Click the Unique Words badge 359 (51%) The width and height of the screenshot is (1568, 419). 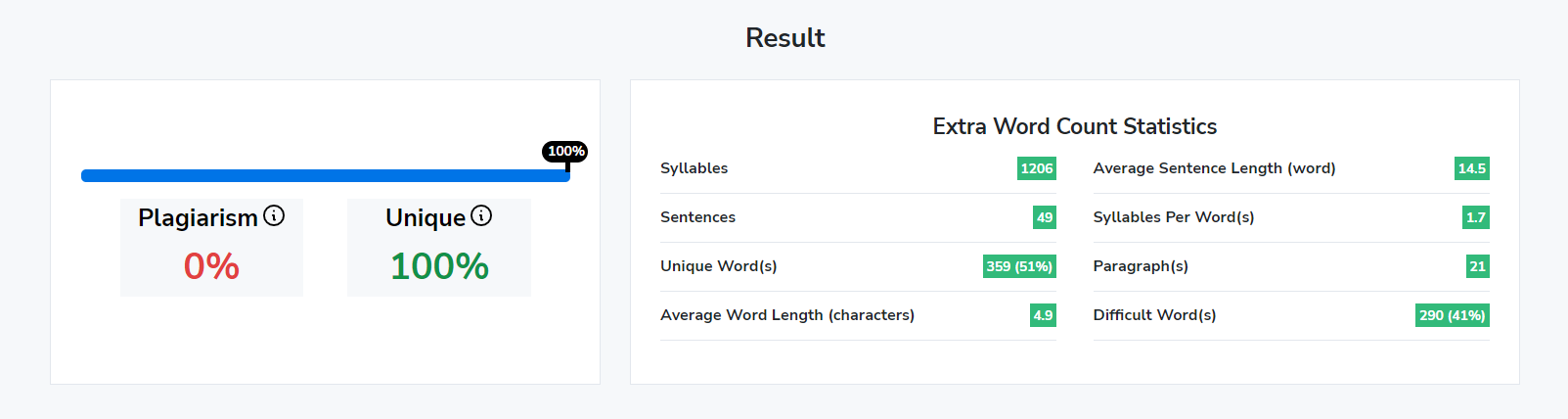(1019, 266)
